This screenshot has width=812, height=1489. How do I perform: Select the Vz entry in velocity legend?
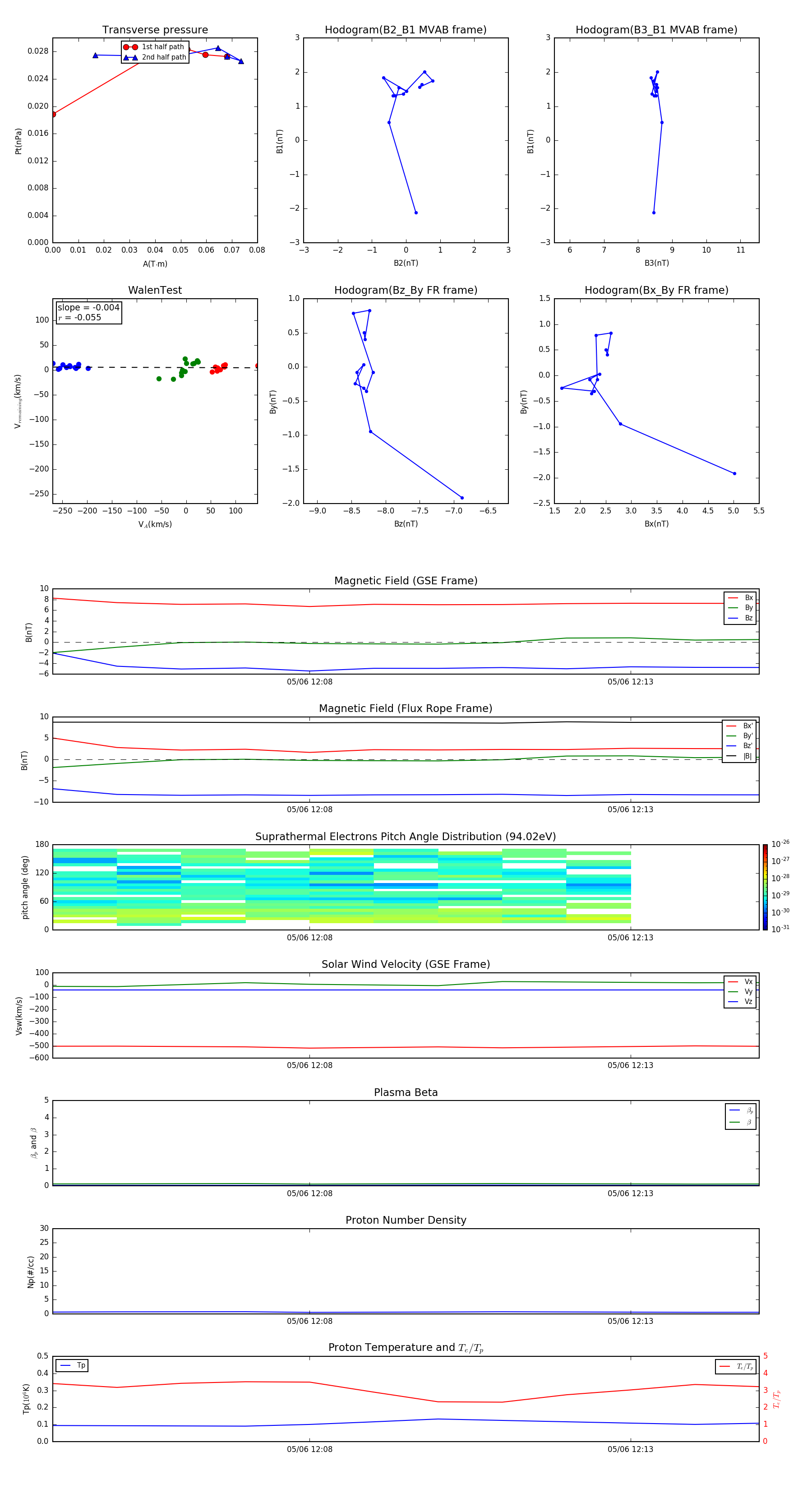coord(740,1002)
